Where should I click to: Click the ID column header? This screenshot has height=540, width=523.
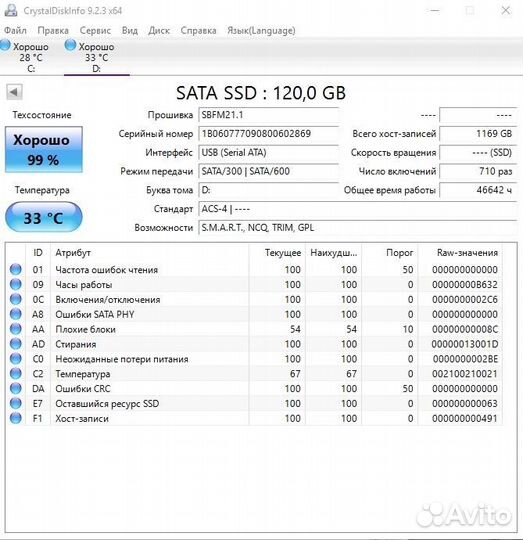point(38,253)
